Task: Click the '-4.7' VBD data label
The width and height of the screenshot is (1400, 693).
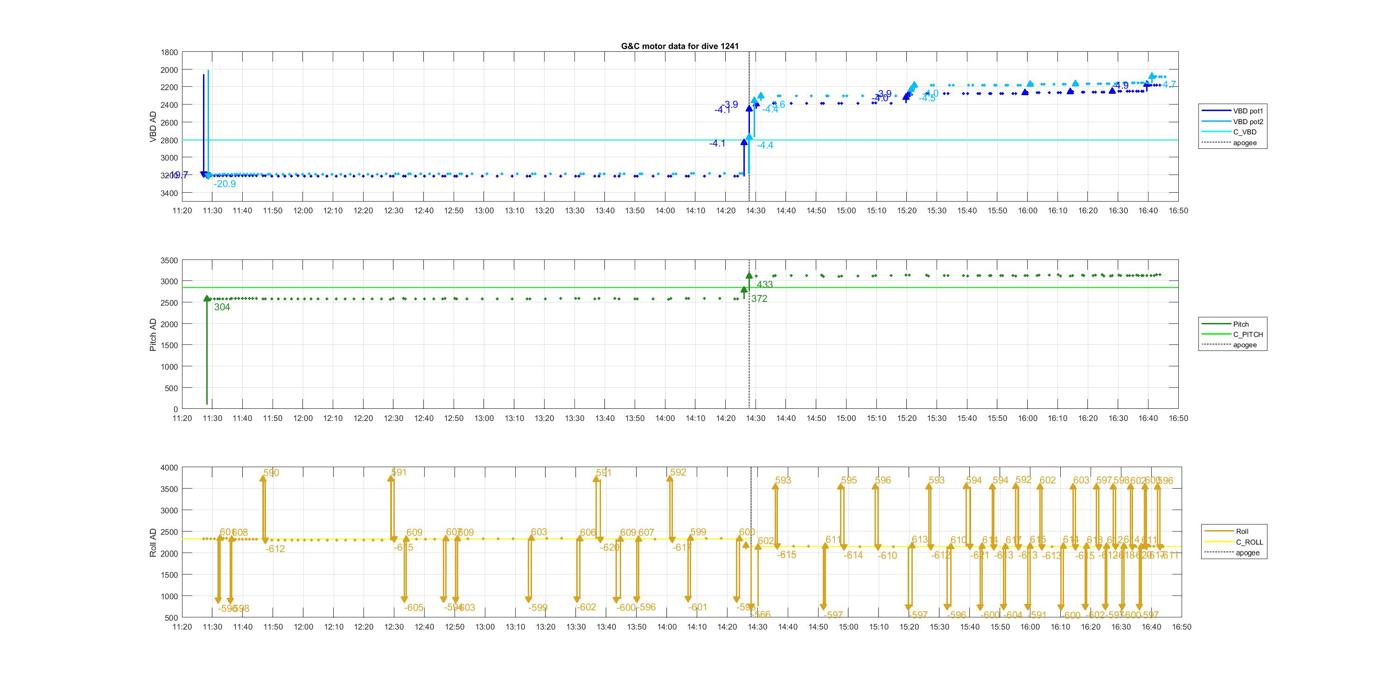Action: tap(1169, 85)
